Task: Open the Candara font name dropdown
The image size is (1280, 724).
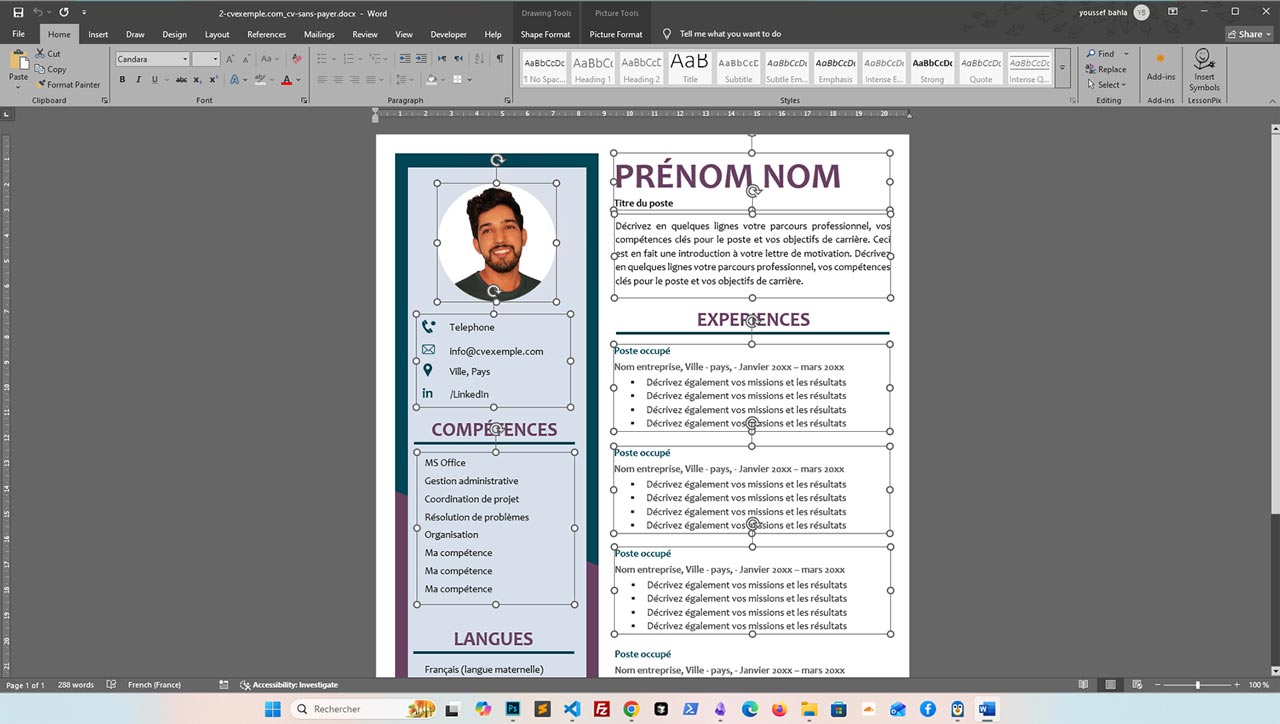Action: pos(185,59)
